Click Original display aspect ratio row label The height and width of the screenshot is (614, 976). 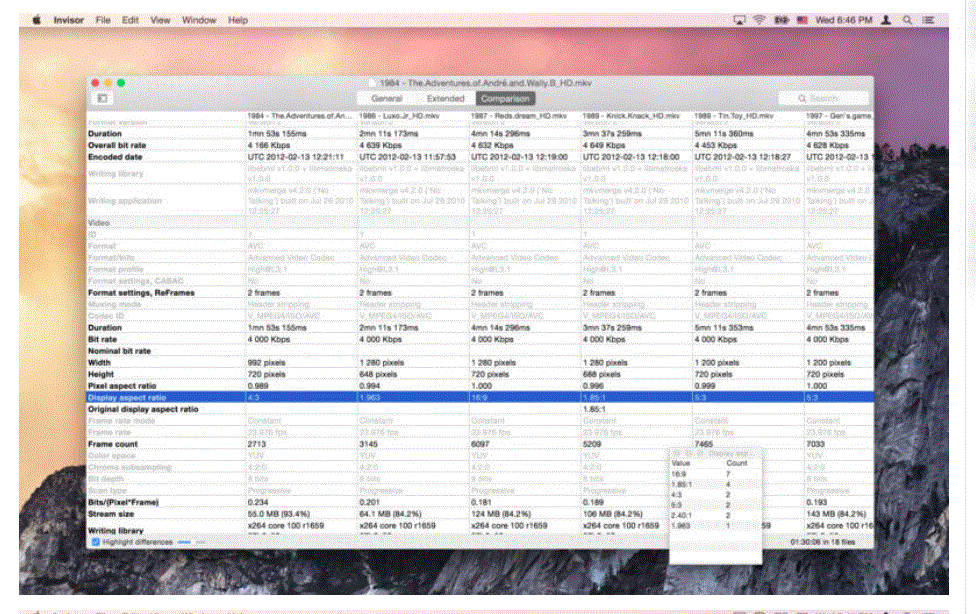pyautogui.click(x=143, y=409)
